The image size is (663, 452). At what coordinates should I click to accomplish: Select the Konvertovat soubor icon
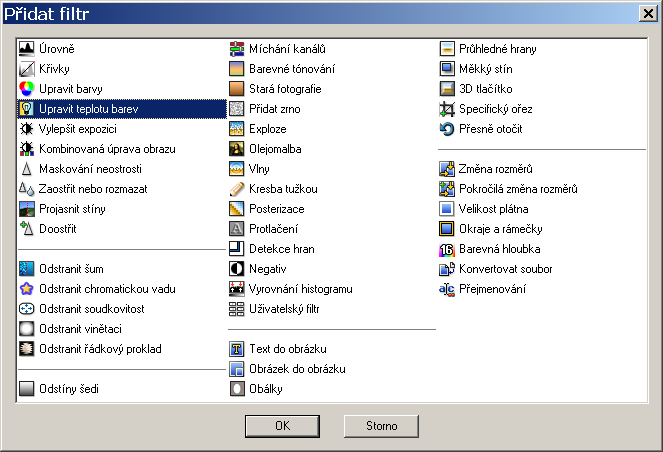point(447,269)
